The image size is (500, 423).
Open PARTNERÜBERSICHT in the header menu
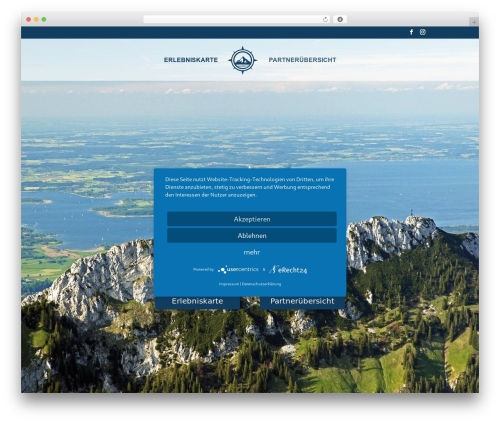click(302, 60)
